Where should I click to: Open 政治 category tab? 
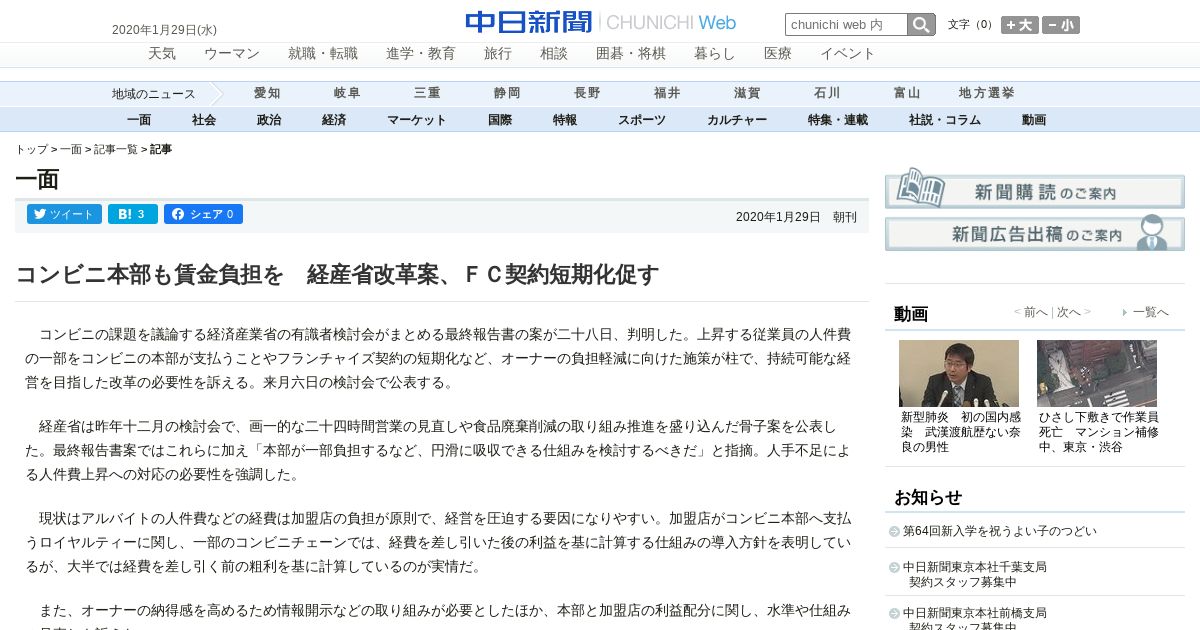pos(269,120)
